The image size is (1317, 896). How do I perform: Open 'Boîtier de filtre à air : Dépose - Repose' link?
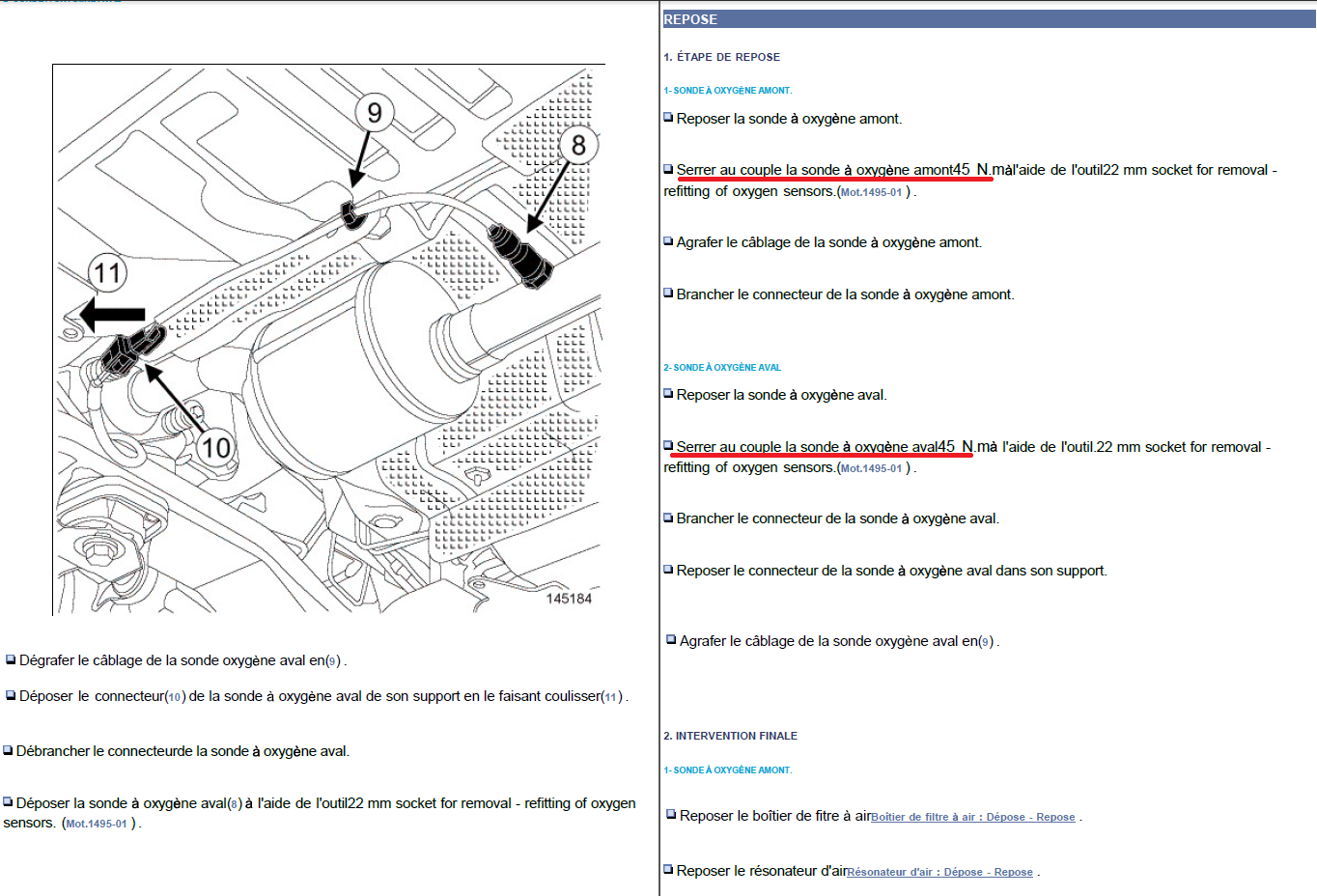(x=972, y=817)
